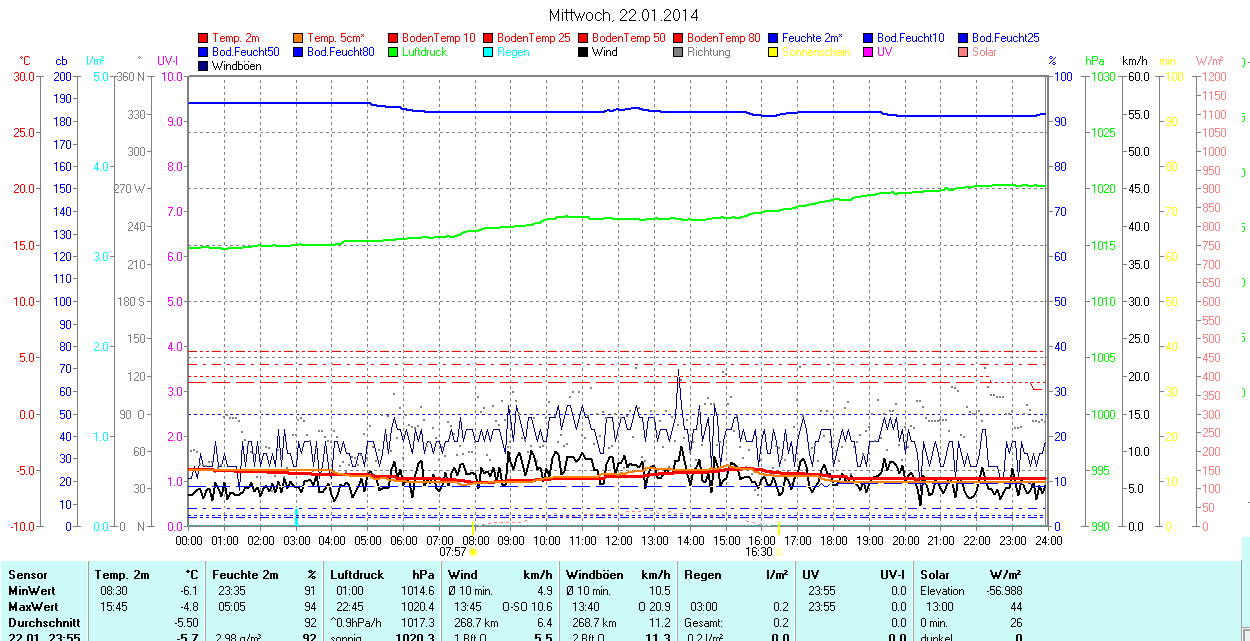Screen dimensions: 1250x641
Task: Click the cyan Regen legend square
Action: [489, 52]
